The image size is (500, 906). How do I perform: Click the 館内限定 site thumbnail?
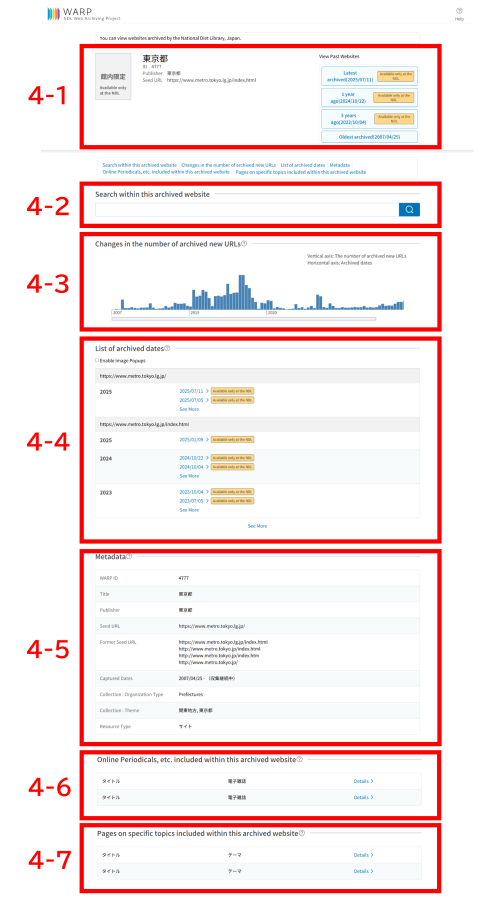(113, 76)
